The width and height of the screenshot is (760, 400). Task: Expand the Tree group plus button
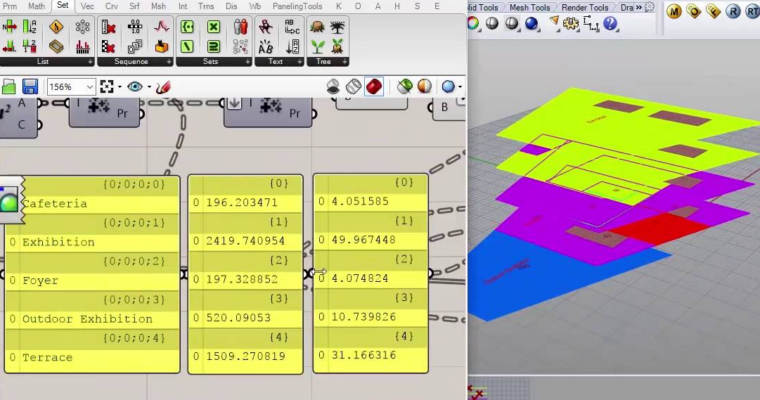pos(345,62)
